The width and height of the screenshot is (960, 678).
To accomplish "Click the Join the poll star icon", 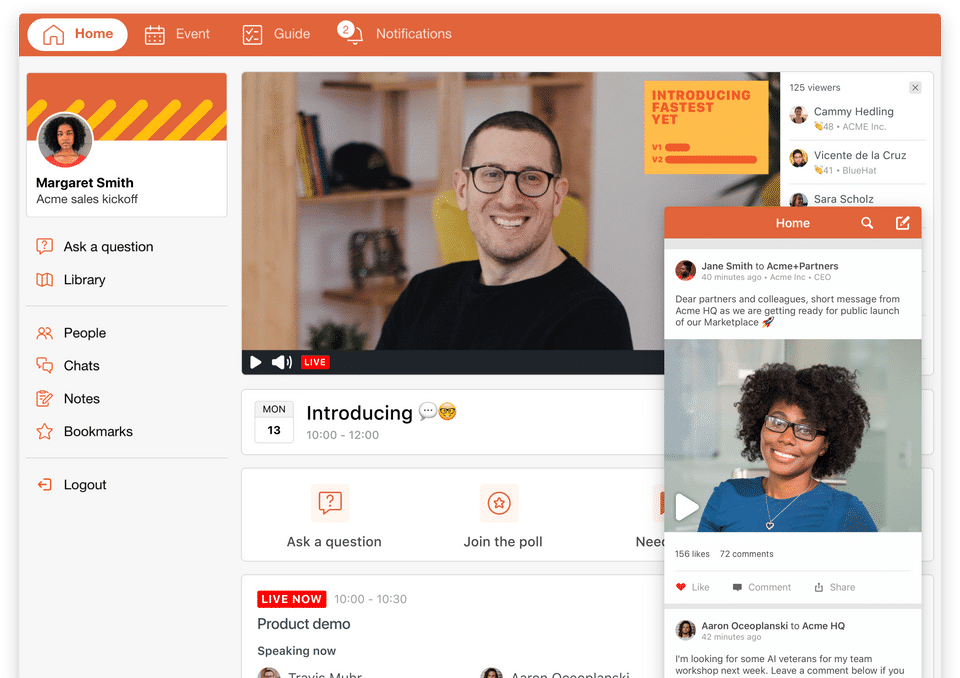I will pos(499,503).
